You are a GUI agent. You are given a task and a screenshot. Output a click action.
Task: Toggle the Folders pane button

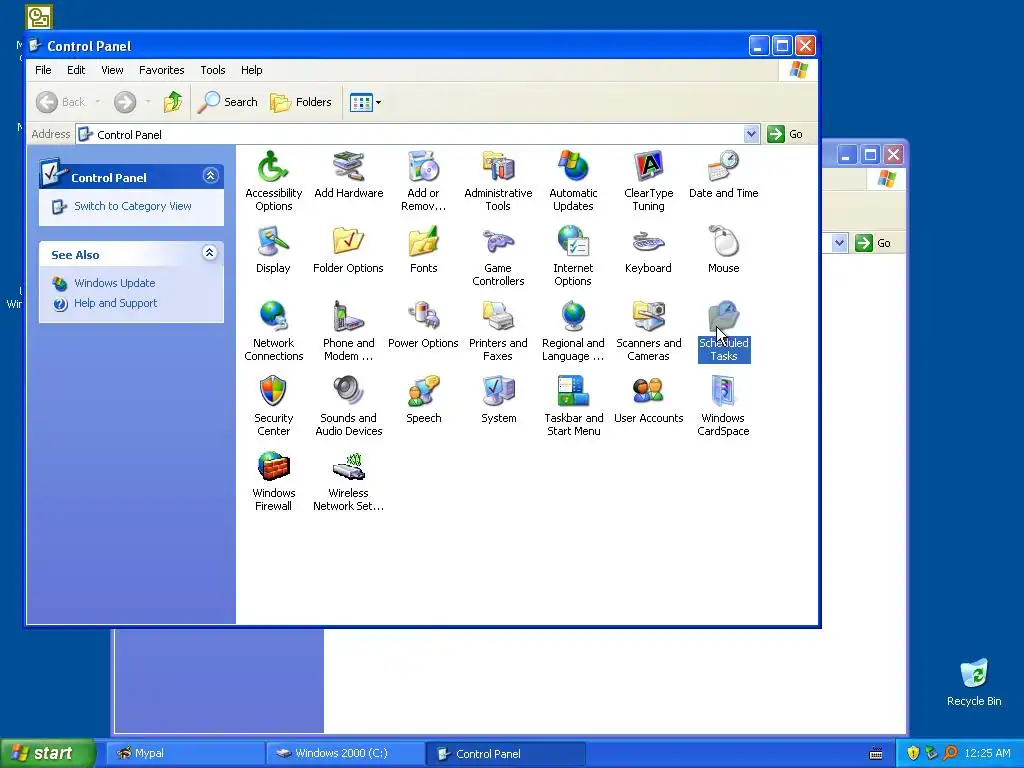click(x=301, y=102)
